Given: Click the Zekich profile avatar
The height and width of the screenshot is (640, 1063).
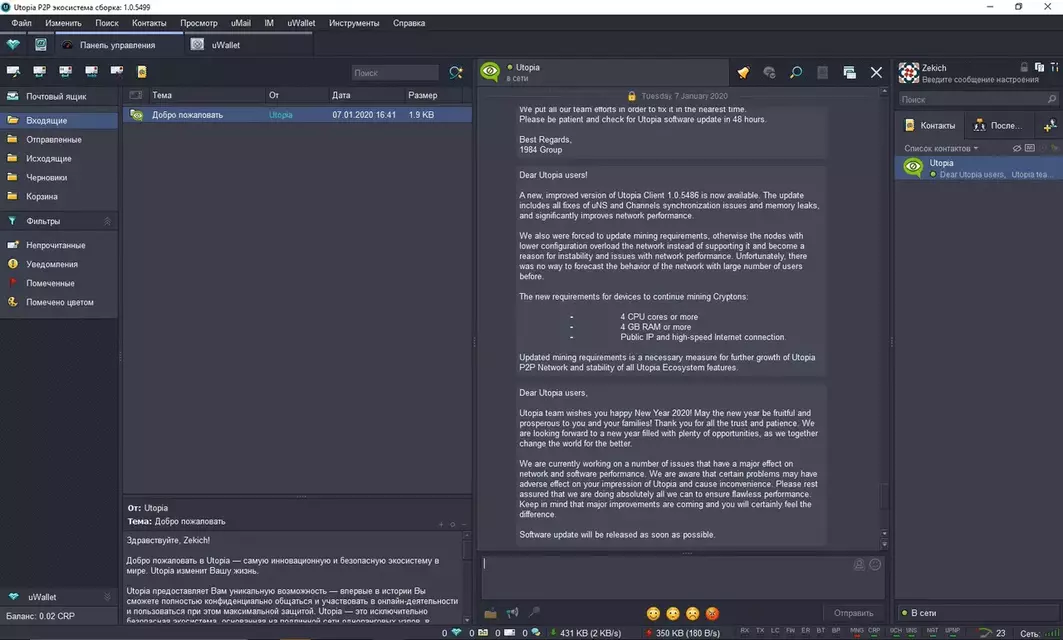Looking at the screenshot, I should (908, 73).
